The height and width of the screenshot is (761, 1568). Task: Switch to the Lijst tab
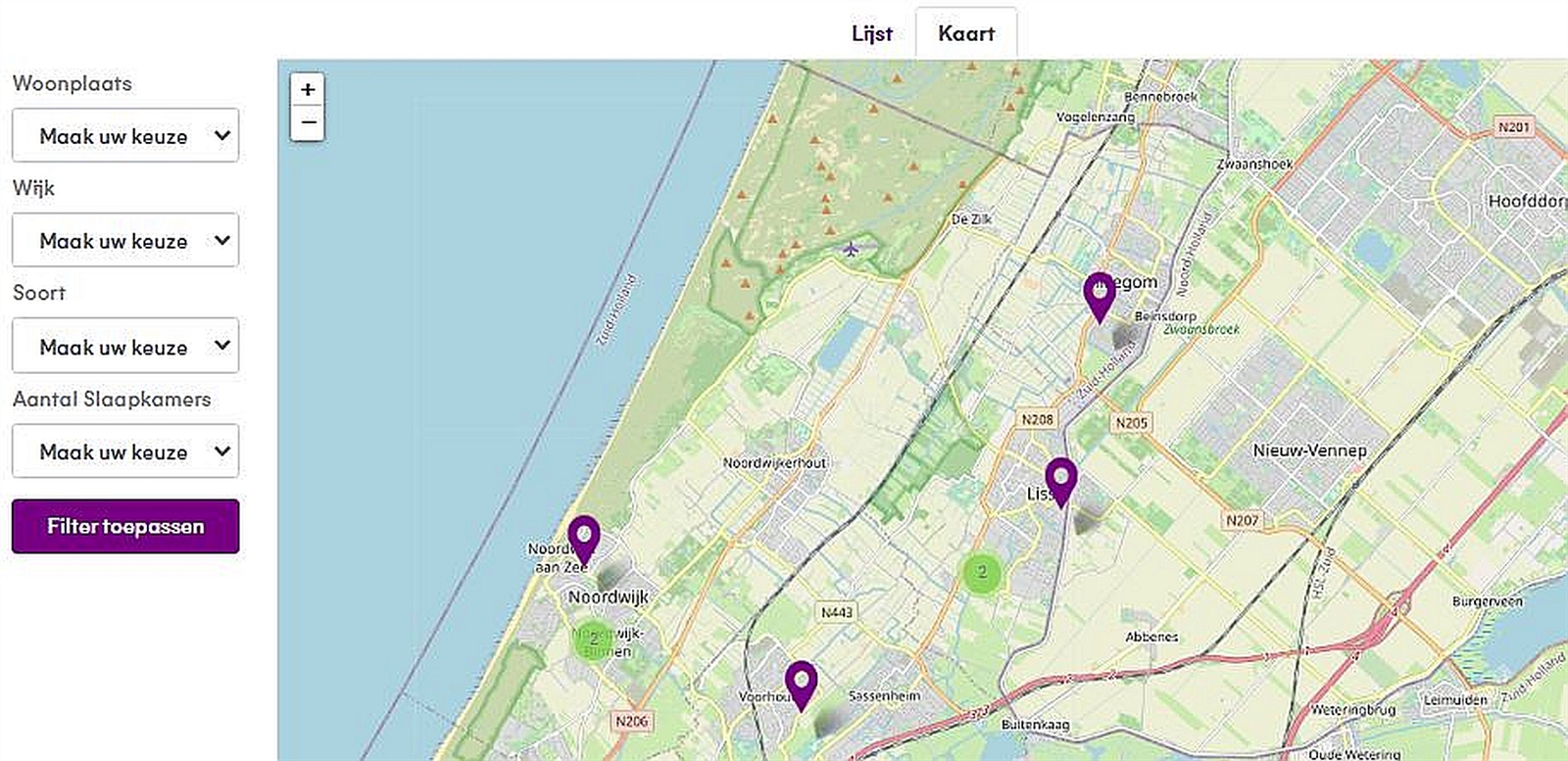point(871,33)
